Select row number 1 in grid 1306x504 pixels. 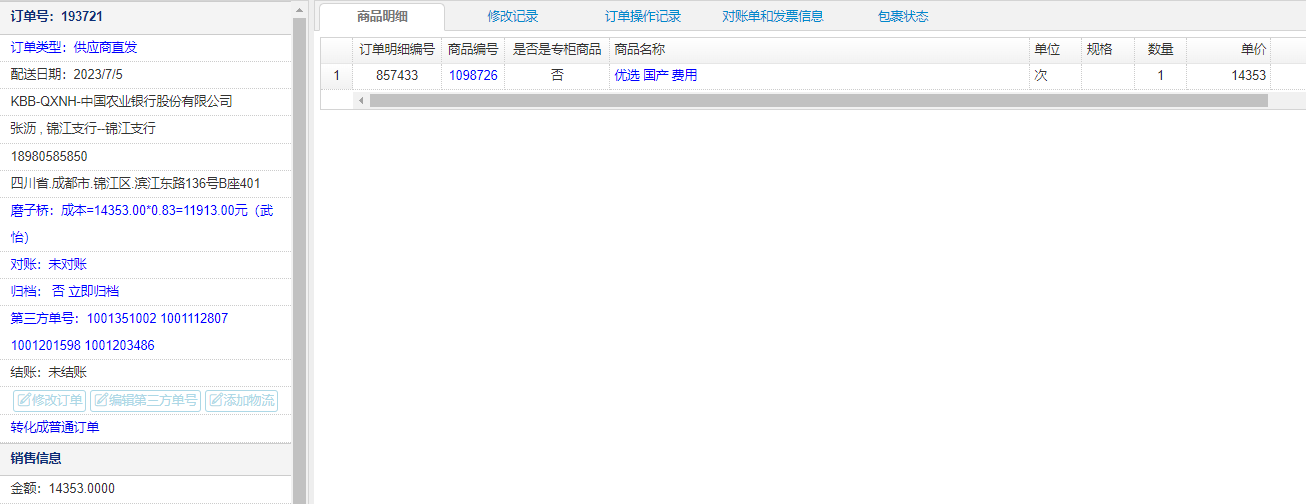point(337,75)
